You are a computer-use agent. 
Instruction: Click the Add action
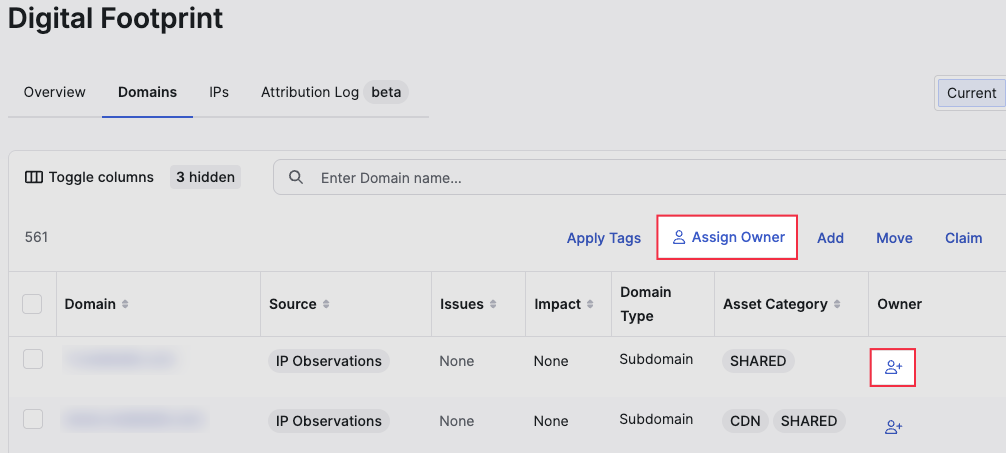(830, 238)
